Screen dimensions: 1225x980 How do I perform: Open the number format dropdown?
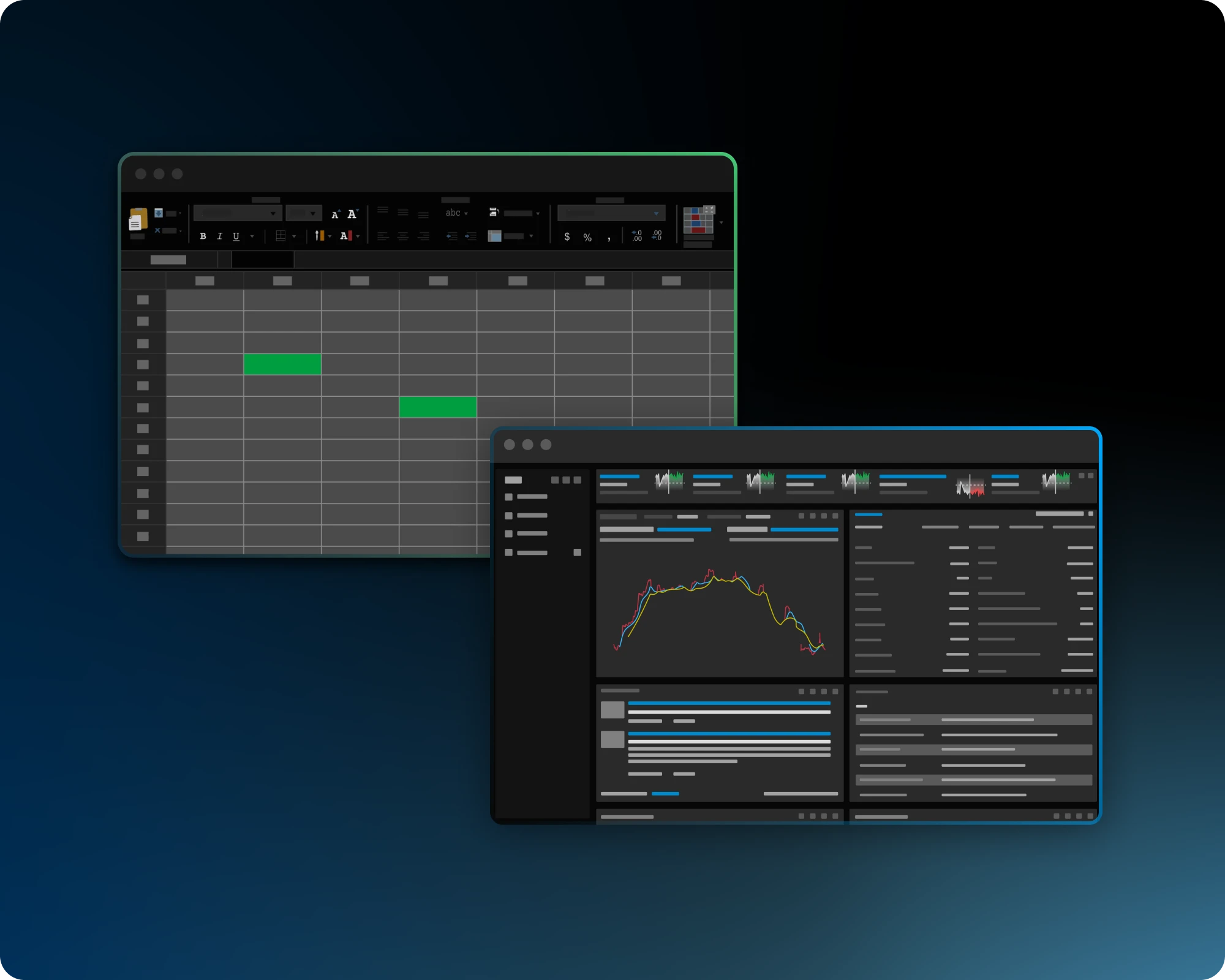[x=656, y=213]
